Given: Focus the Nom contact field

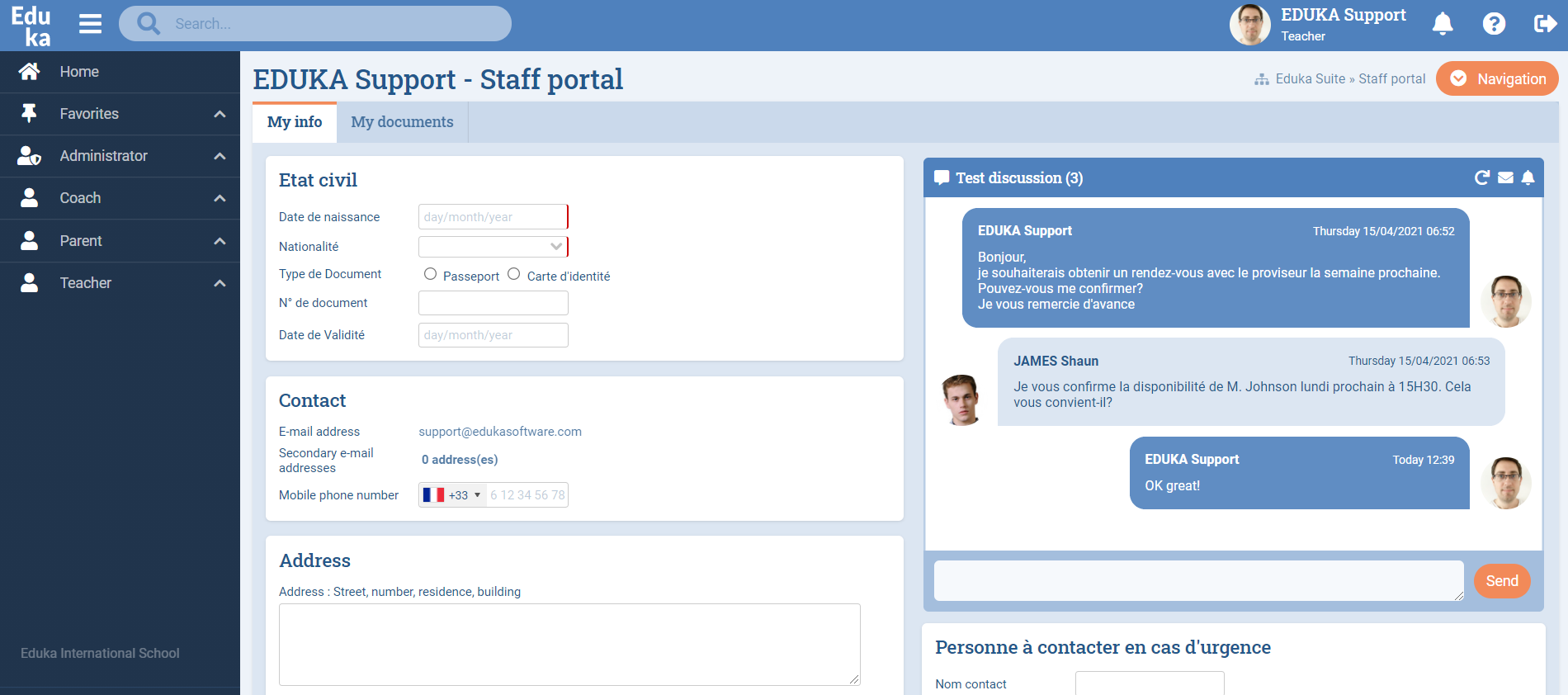Looking at the screenshot, I should (x=1150, y=683).
